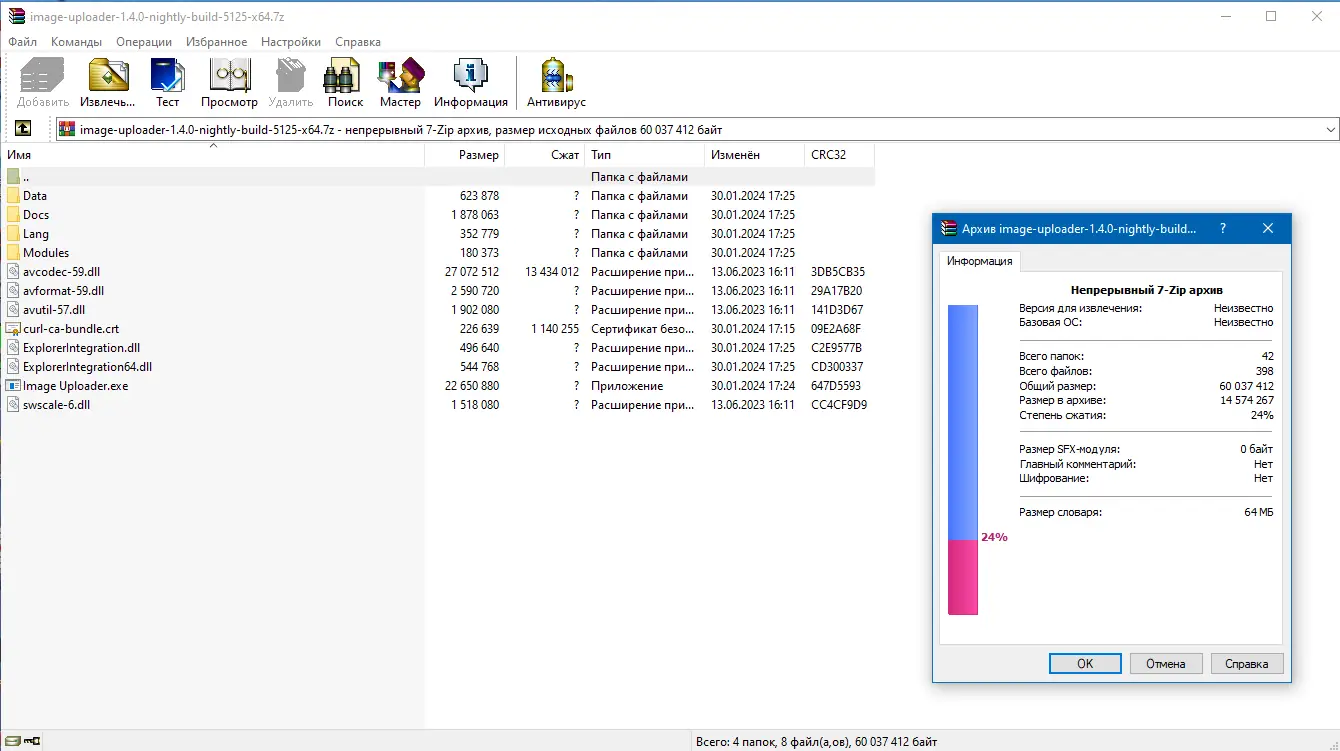Click the Image Uploader.exe application icon
The height and width of the screenshot is (751, 1340).
coord(13,386)
